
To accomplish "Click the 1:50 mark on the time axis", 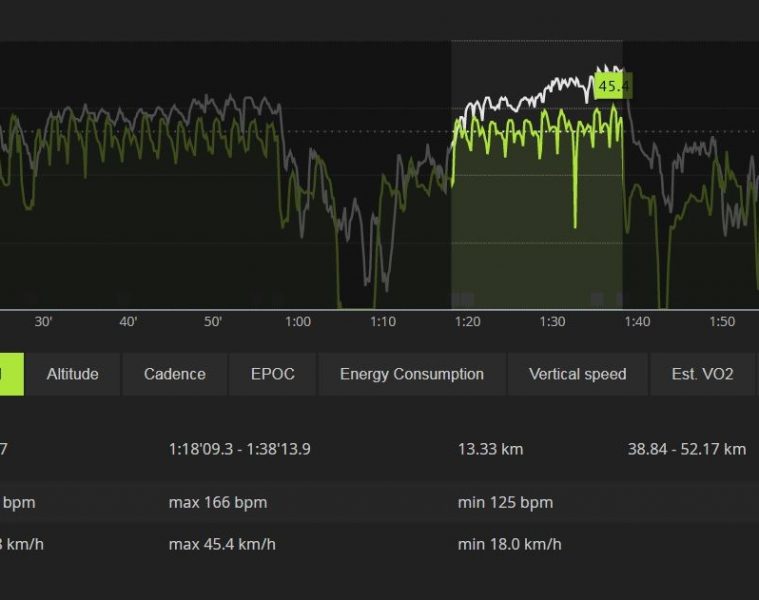I will pyautogui.click(x=722, y=322).
